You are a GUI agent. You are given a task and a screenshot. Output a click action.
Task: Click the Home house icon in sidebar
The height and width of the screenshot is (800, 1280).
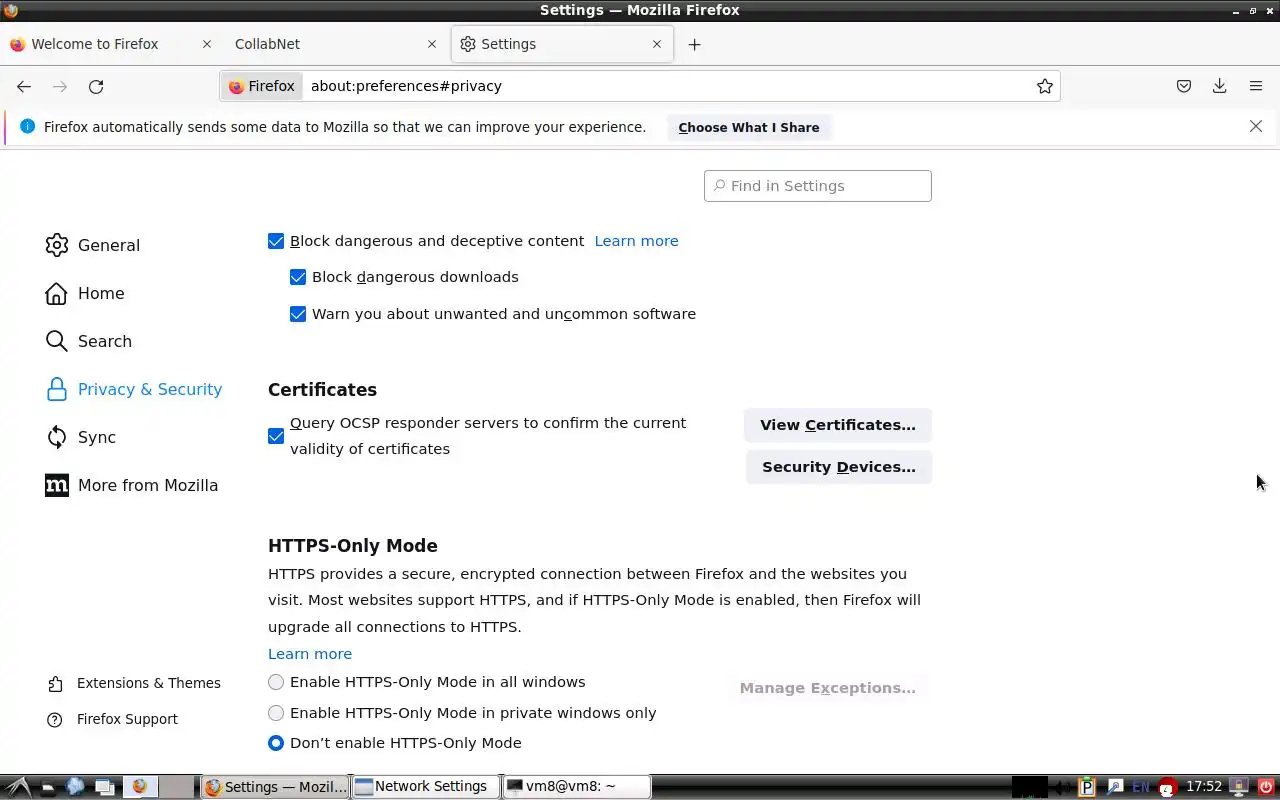pyautogui.click(x=57, y=293)
